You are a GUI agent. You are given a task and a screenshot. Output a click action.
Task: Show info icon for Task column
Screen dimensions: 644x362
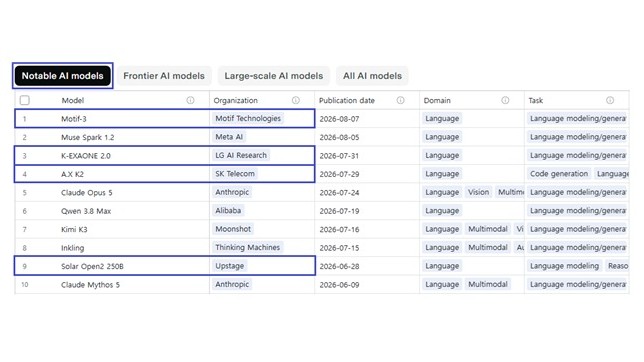[610, 100]
